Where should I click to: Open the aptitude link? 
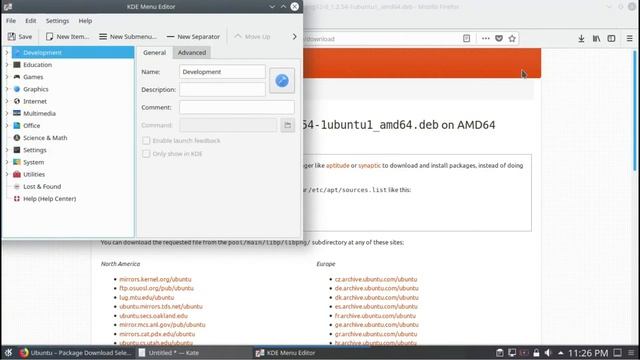click(x=338, y=165)
